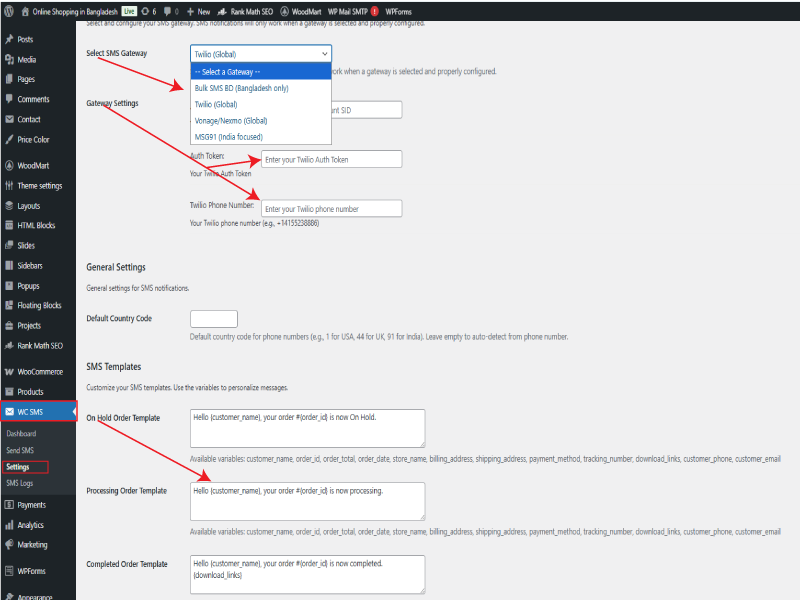
Task: Click the Slides icon in sidebar
Action: [9, 245]
